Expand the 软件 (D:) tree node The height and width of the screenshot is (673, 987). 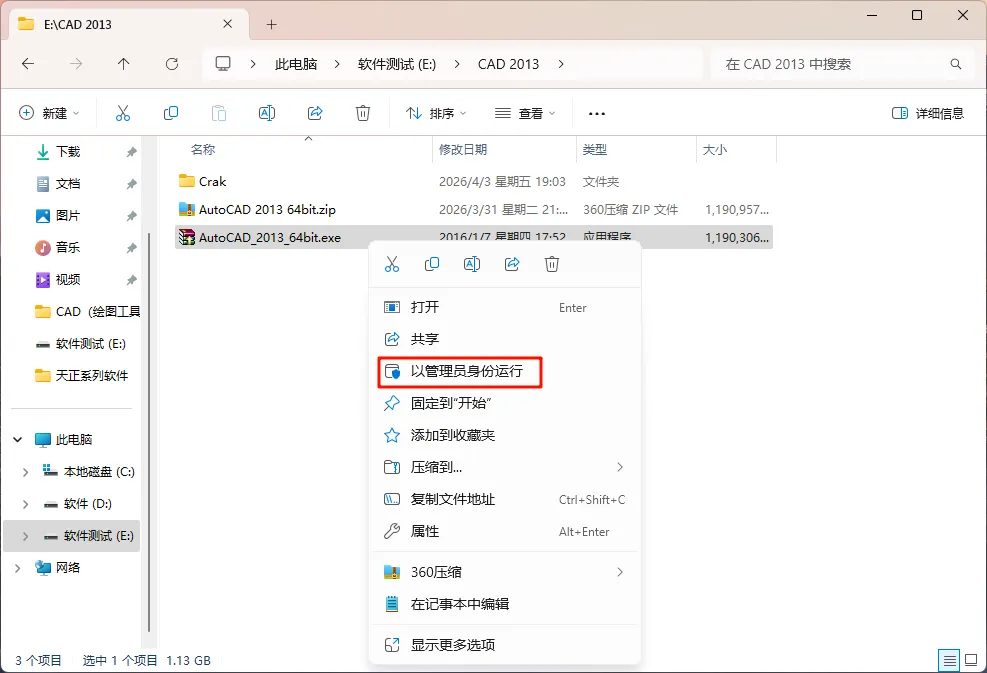click(x=25, y=504)
